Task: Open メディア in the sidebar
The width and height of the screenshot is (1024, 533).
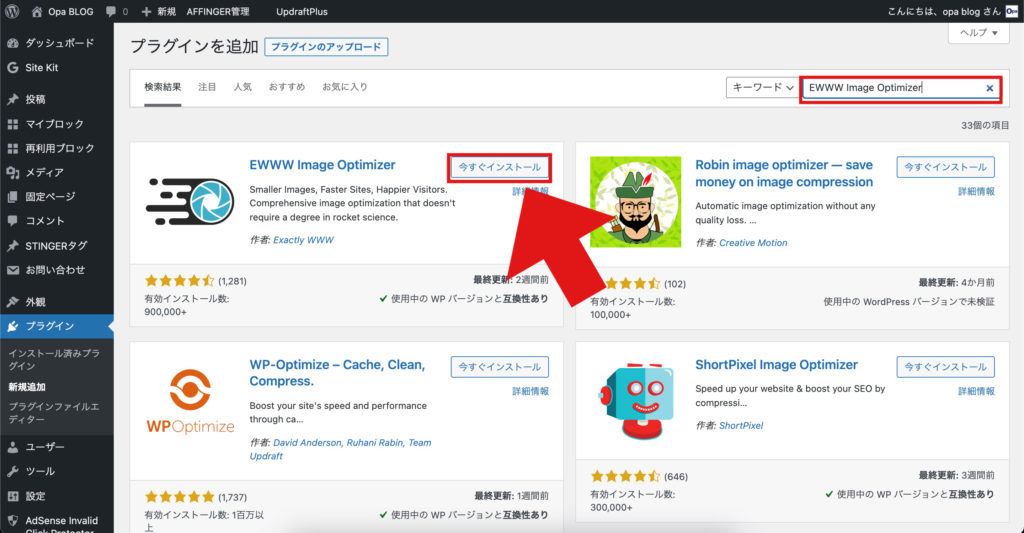Action: point(44,172)
